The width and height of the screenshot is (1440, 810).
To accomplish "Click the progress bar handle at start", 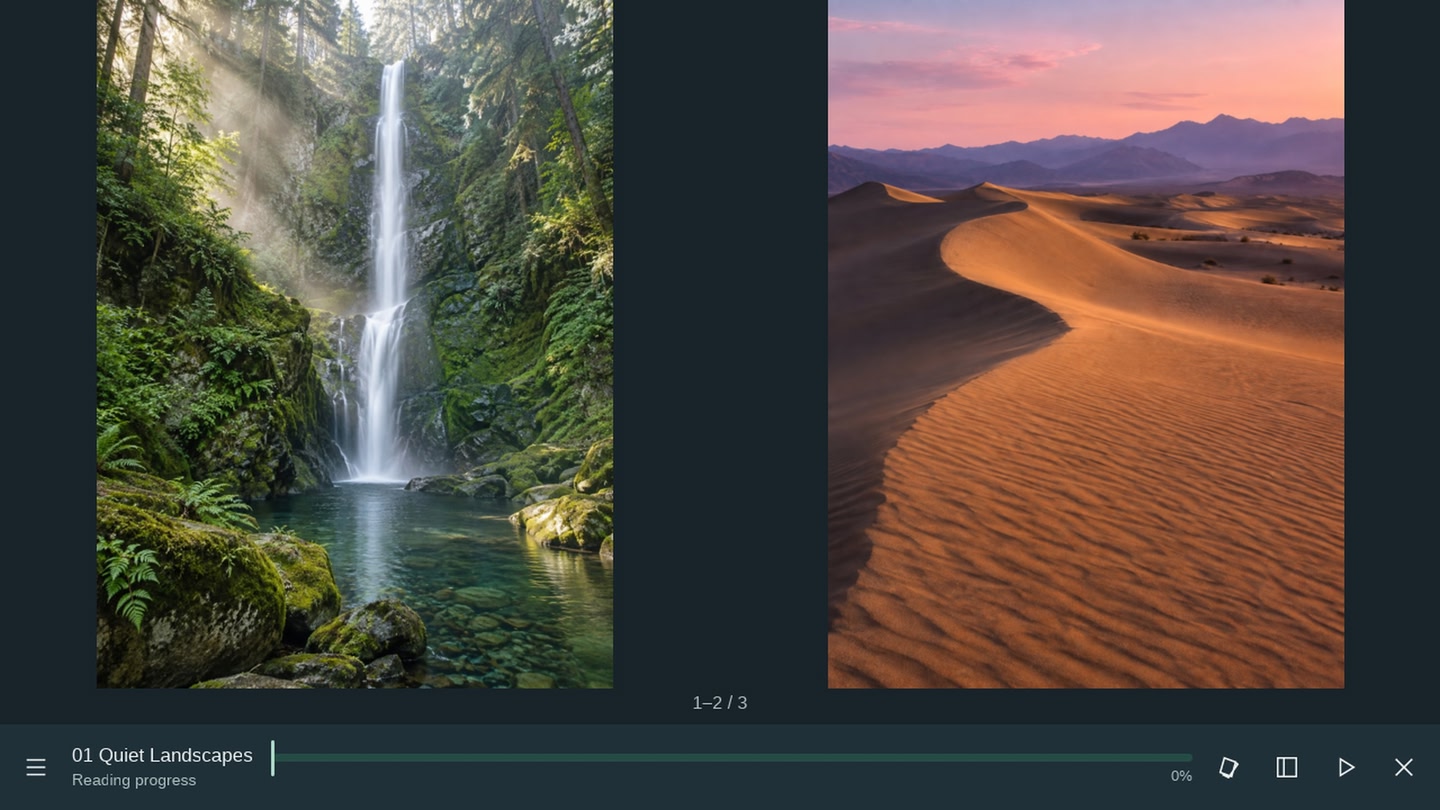I will click(272, 758).
